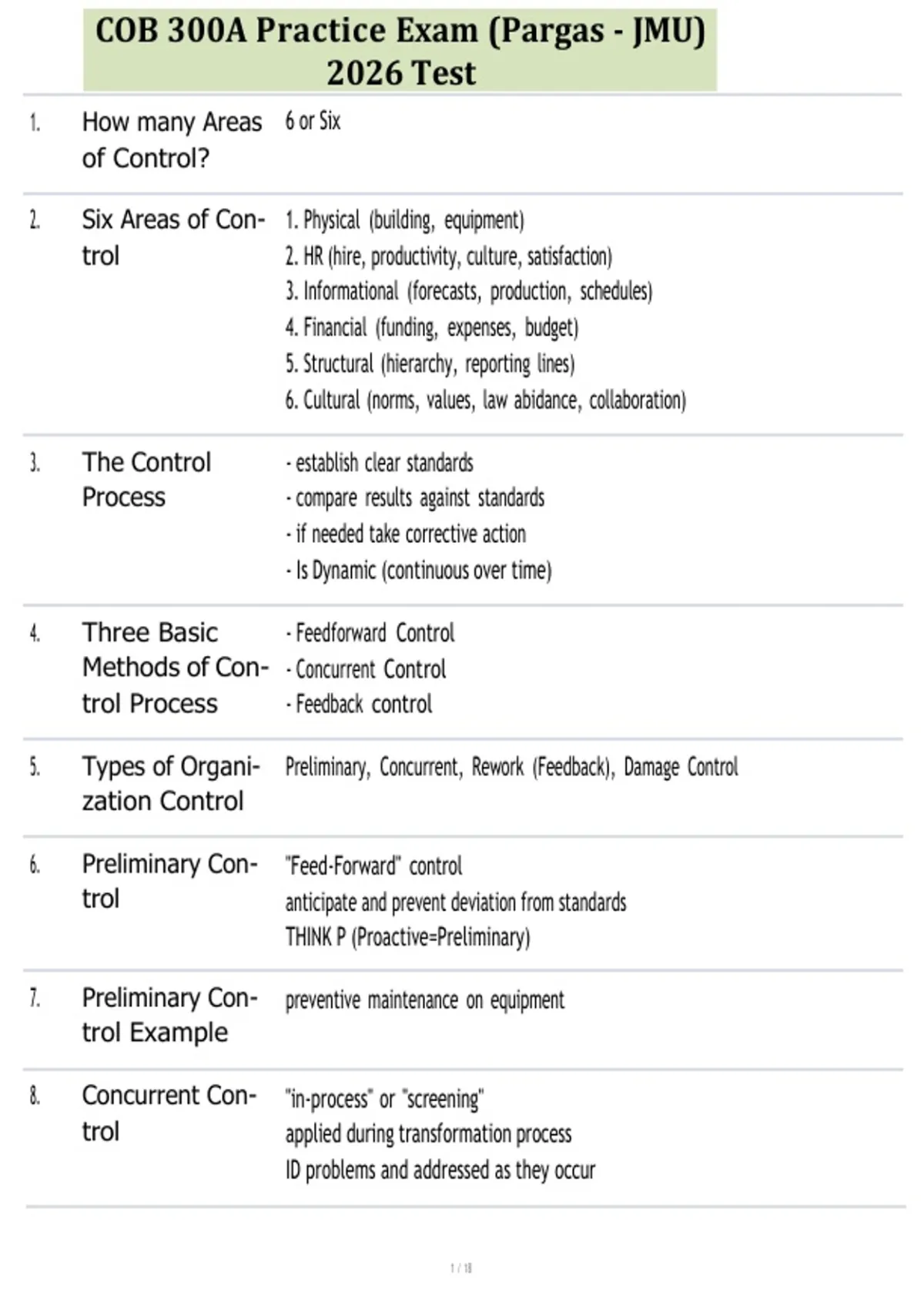Click the answer 6 or Six
This screenshot has height=1309, width=924.
(x=313, y=121)
